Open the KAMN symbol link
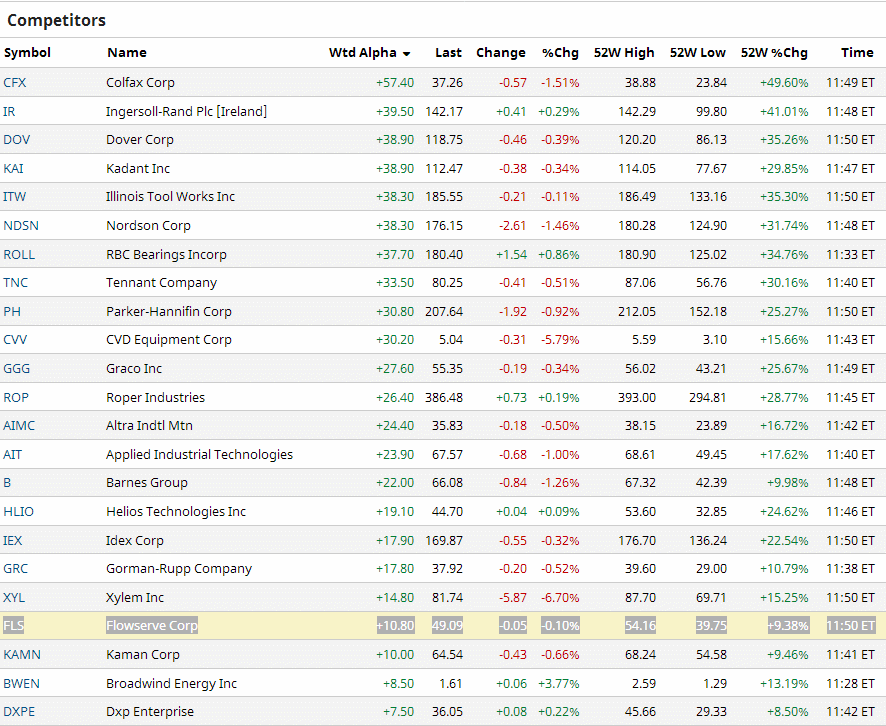886x726 pixels. pos(22,654)
